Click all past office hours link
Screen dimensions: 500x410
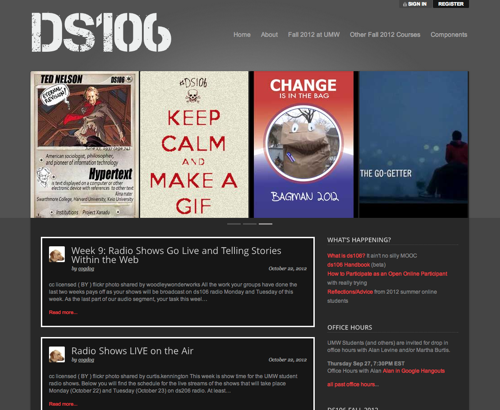[353, 384]
